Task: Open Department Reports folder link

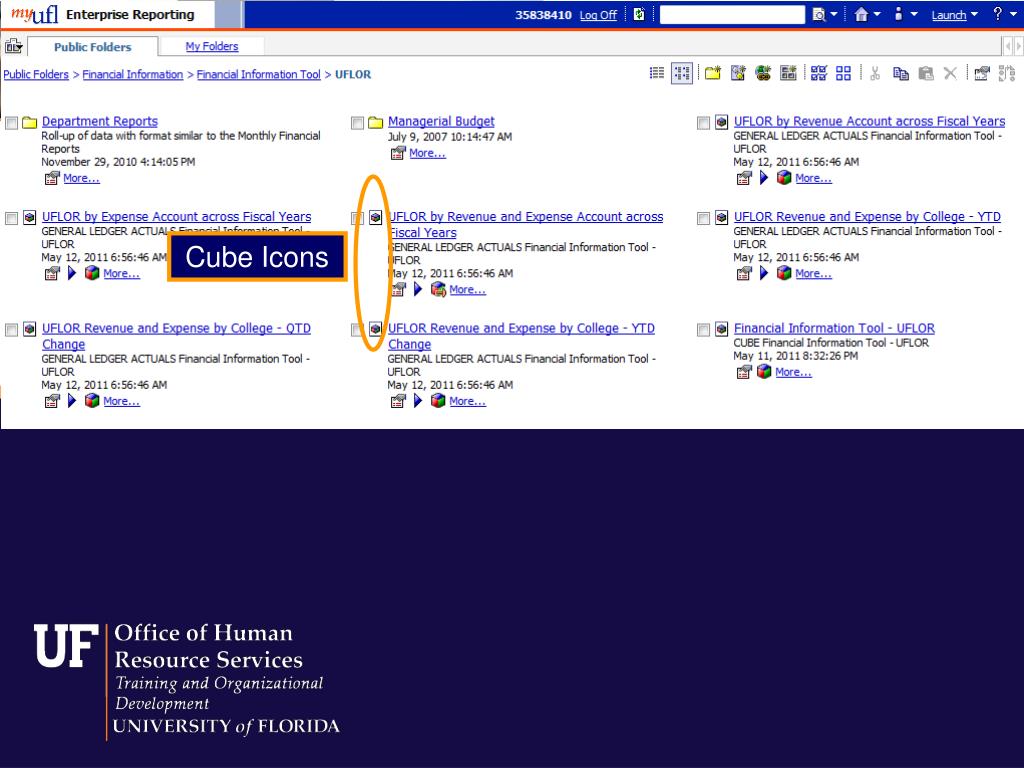Action: pos(100,121)
